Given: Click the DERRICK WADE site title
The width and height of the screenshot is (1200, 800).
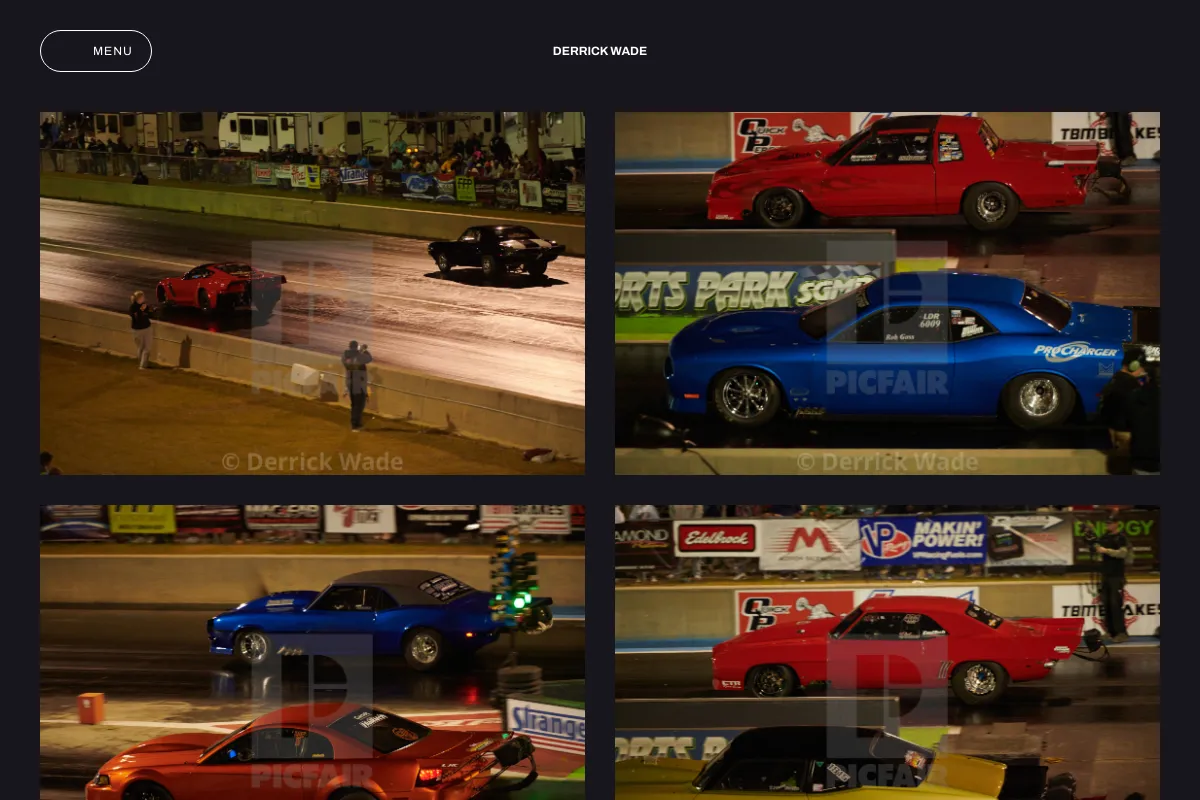Looking at the screenshot, I should pos(600,51).
